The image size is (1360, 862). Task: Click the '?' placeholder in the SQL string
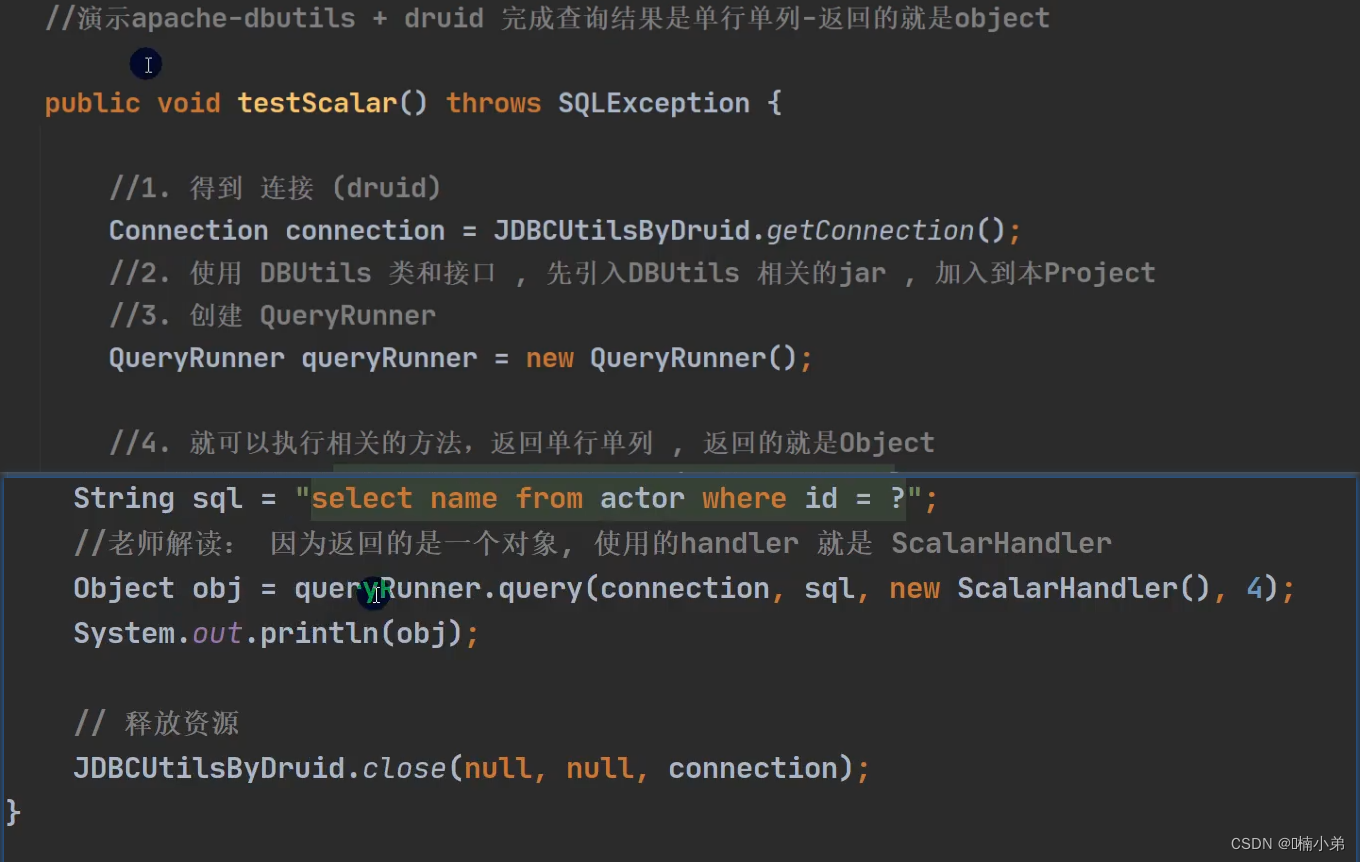[x=897, y=498]
